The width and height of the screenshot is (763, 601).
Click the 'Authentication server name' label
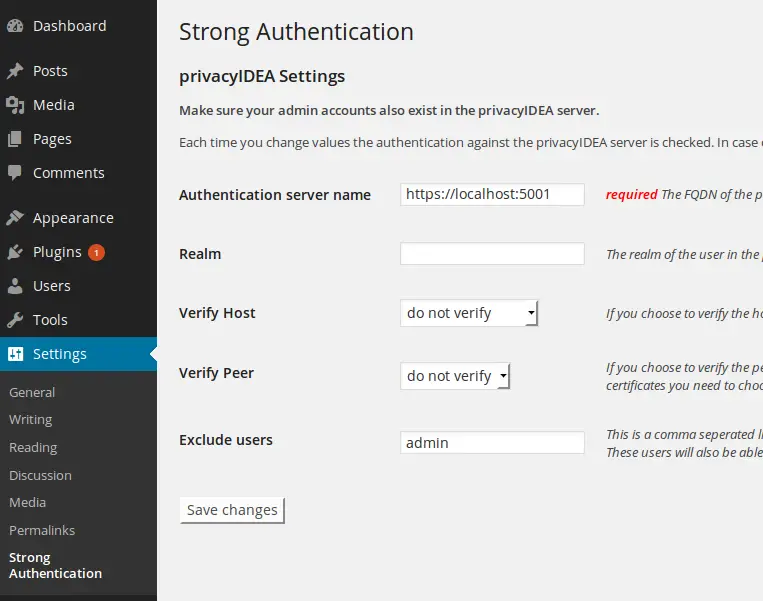(275, 195)
